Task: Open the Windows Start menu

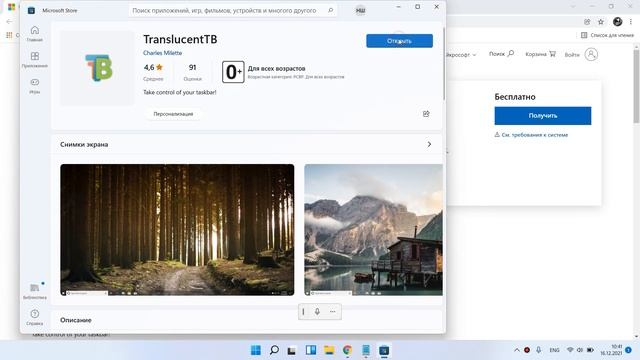Action: pyautogui.click(x=256, y=350)
